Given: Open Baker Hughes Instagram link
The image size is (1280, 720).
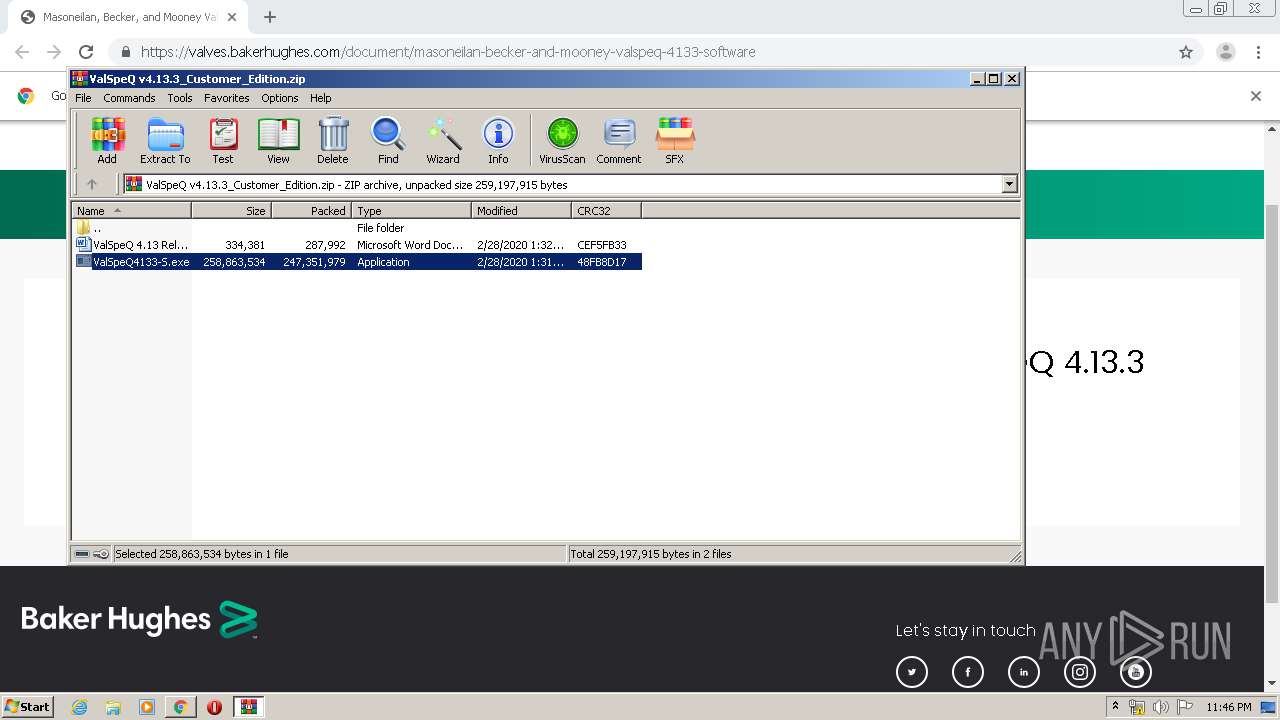Looking at the screenshot, I should coord(1080,672).
